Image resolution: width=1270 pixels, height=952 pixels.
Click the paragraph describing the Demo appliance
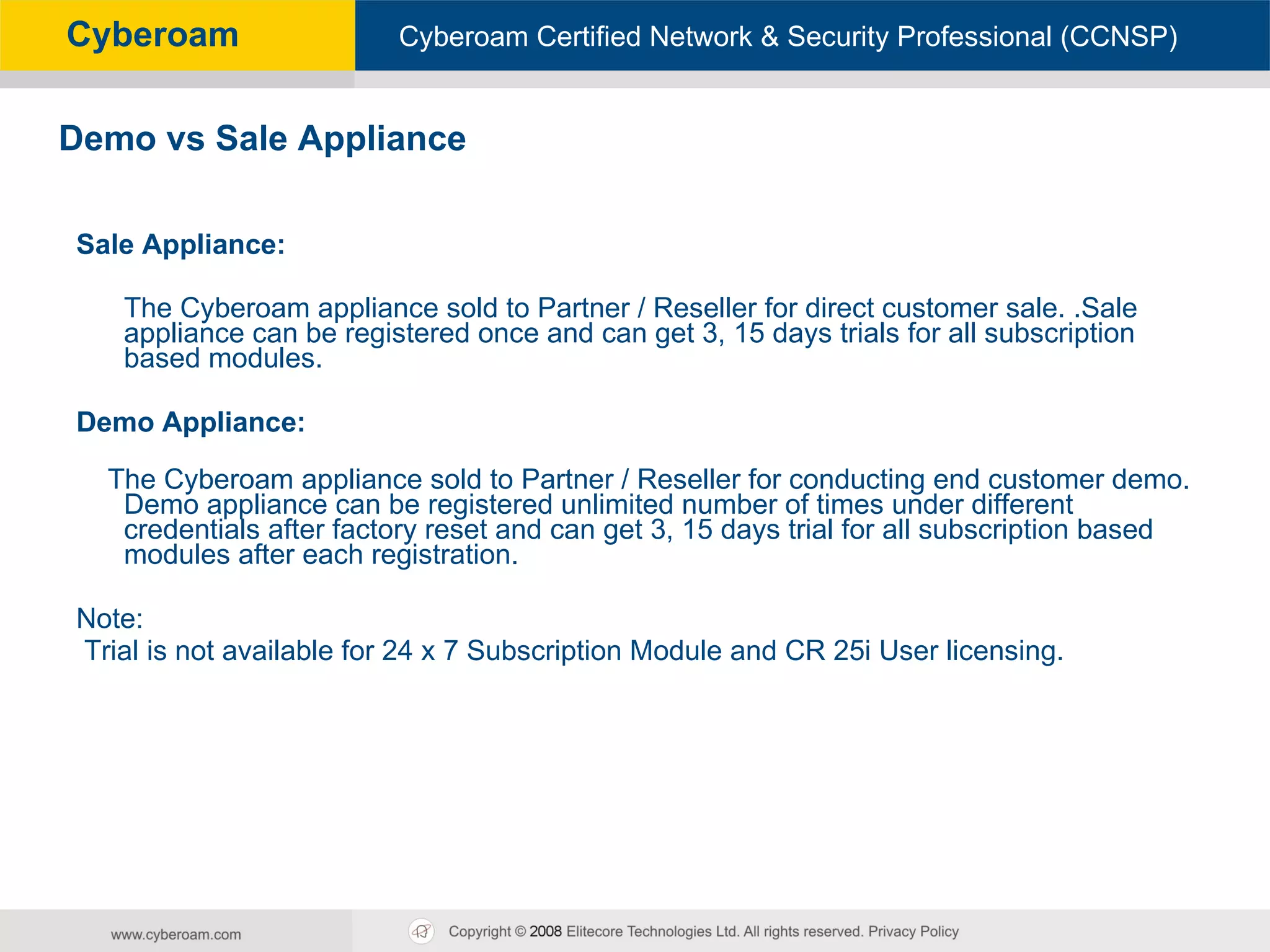coord(649,517)
